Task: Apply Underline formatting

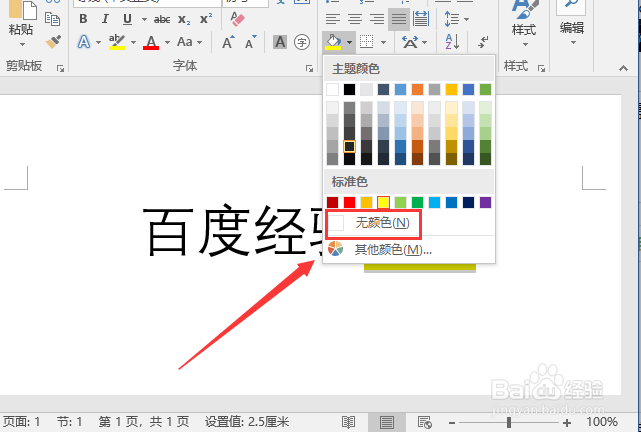Action: pyautogui.click(x=127, y=19)
